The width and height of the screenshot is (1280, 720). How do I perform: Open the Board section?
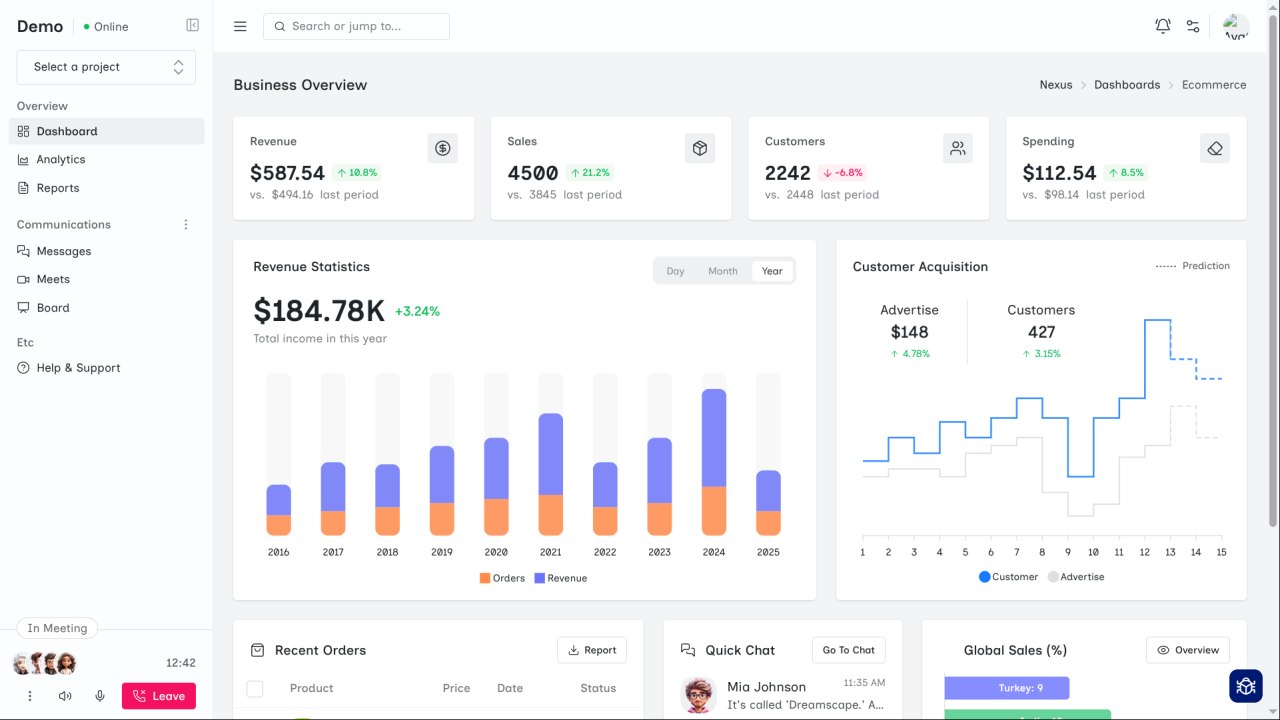[53, 307]
